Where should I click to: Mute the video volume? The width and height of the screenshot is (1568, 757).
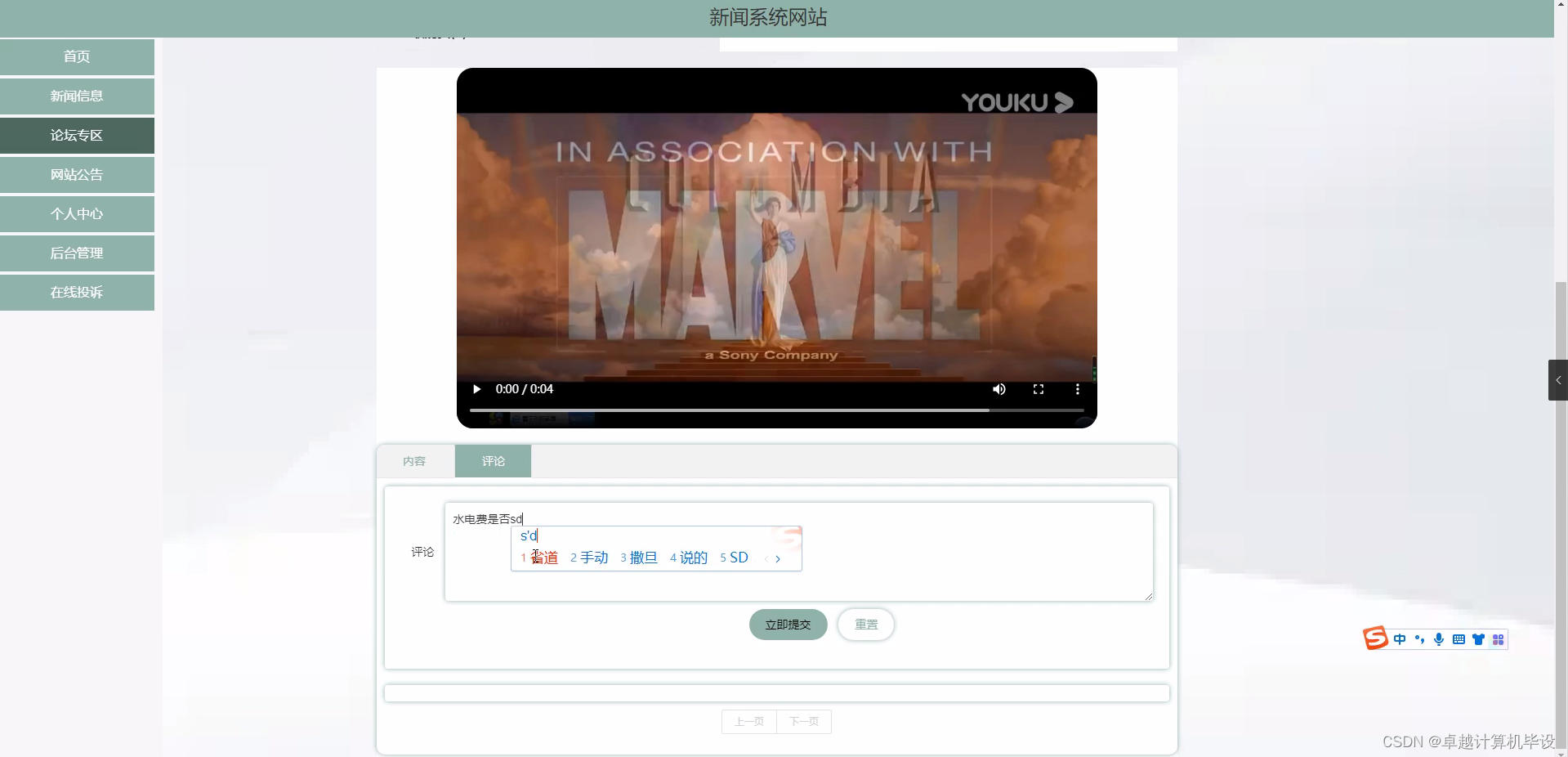pos(998,389)
